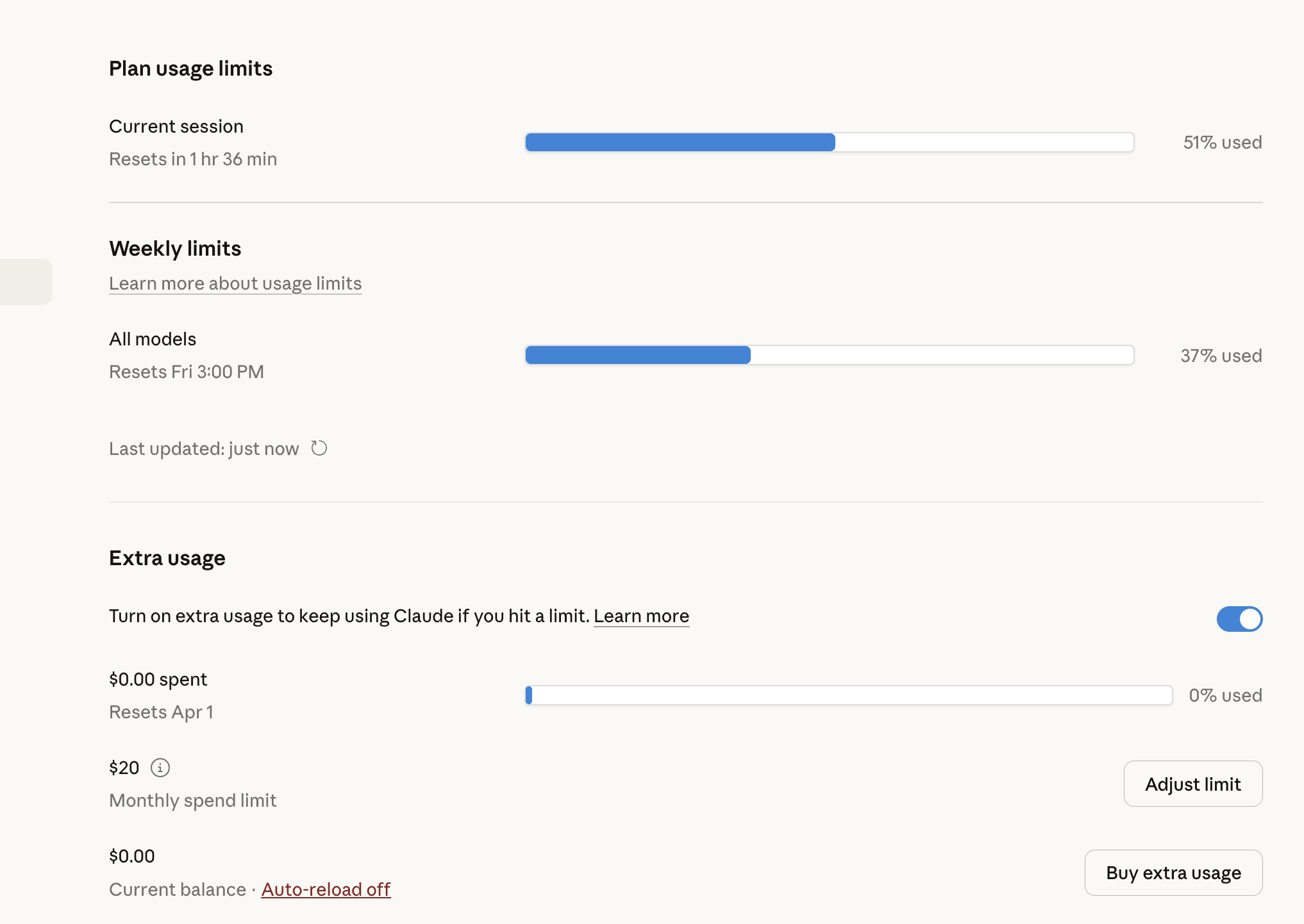The image size is (1304, 924).
Task: Click the Plan usage limits heading
Action: click(190, 69)
